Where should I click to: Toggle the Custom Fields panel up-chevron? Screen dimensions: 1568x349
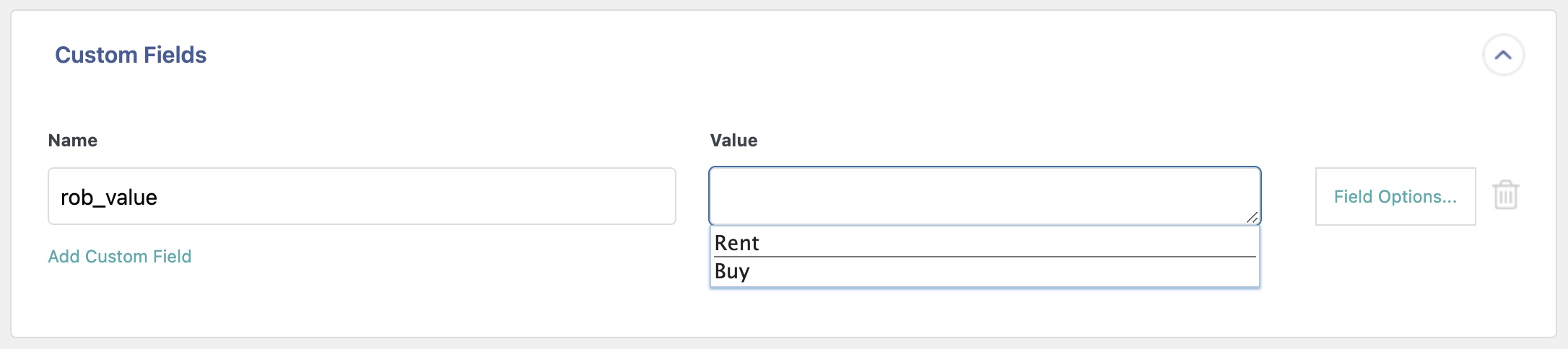point(1503,55)
